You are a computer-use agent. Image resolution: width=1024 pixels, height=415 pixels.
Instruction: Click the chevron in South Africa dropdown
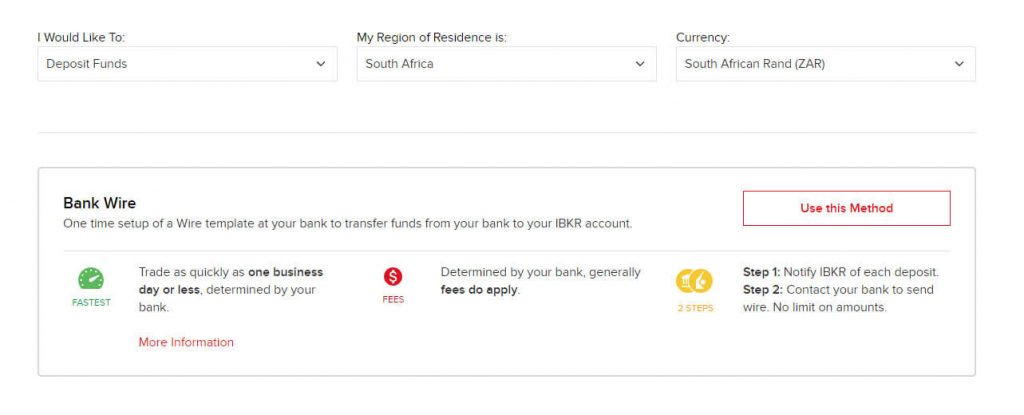tap(640, 64)
